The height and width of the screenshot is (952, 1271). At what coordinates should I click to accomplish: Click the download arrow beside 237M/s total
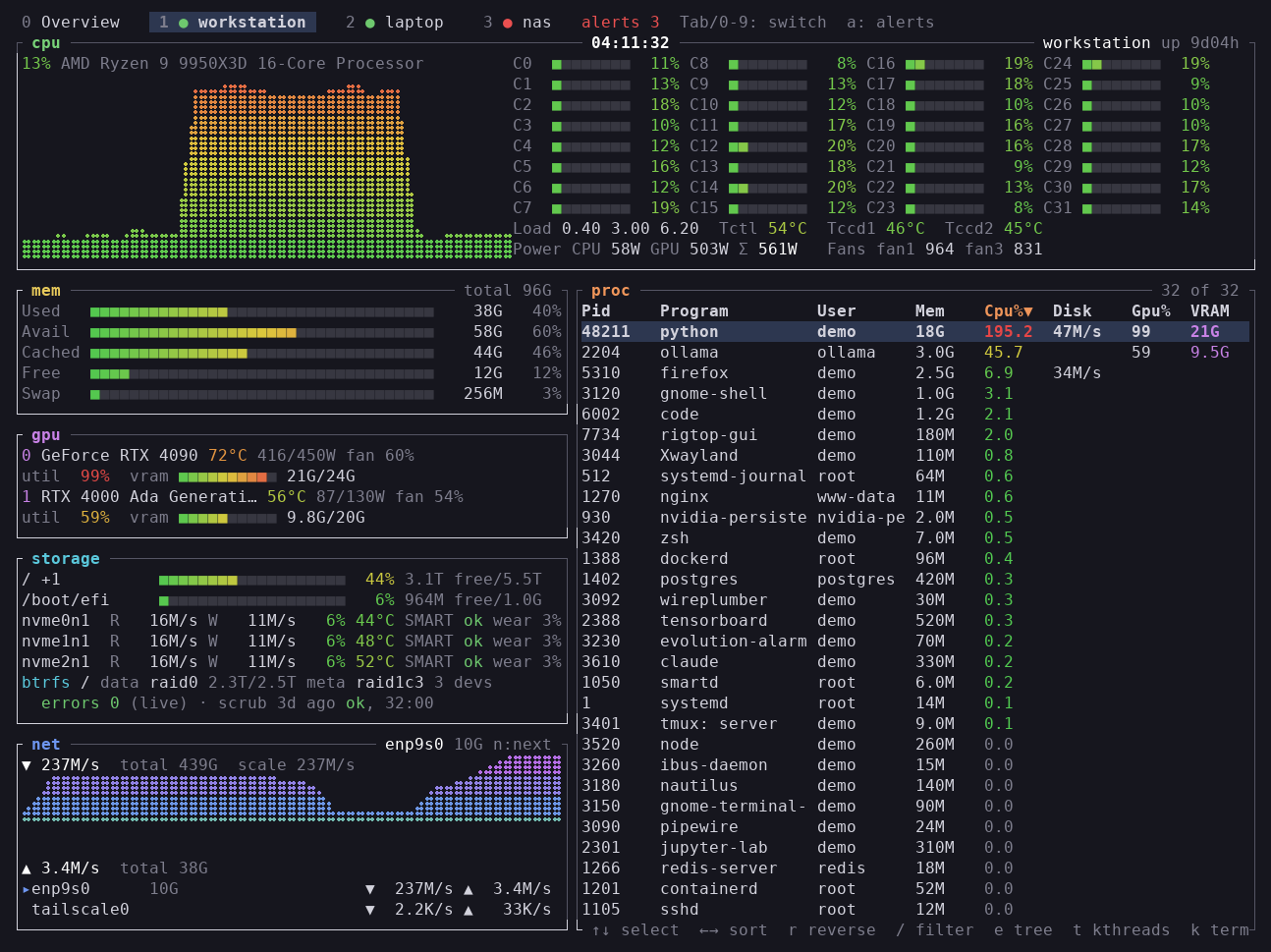click(x=27, y=764)
